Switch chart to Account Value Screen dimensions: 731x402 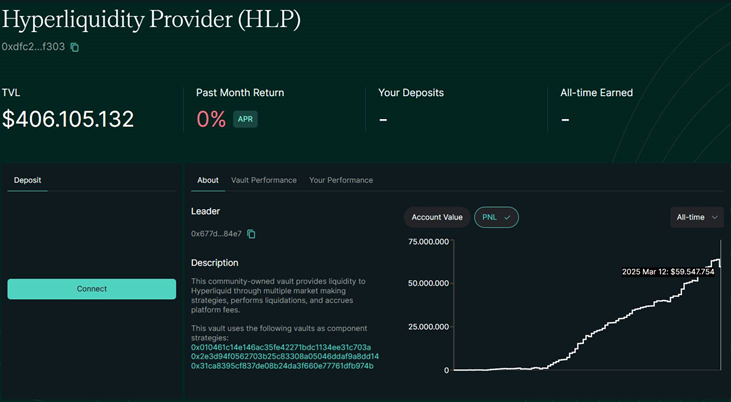(x=437, y=217)
